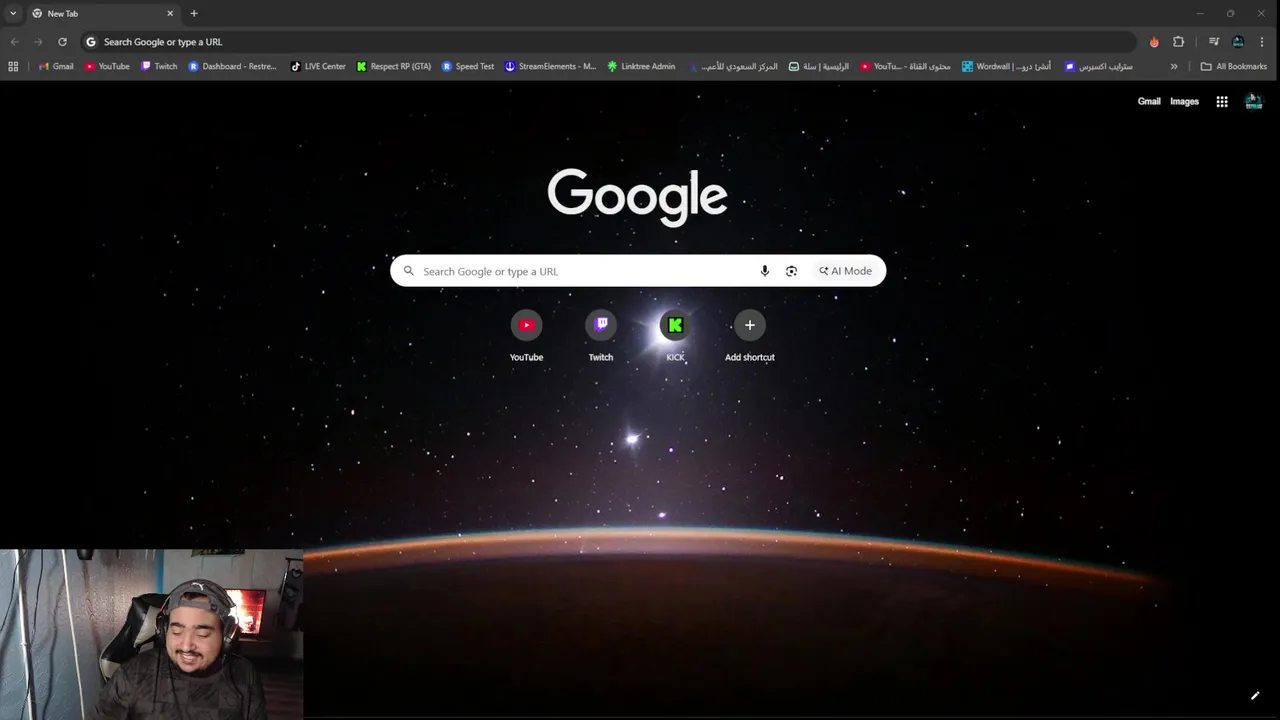Click the Google logo
This screenshot has width=1280, height=720.
pos(637,197)
